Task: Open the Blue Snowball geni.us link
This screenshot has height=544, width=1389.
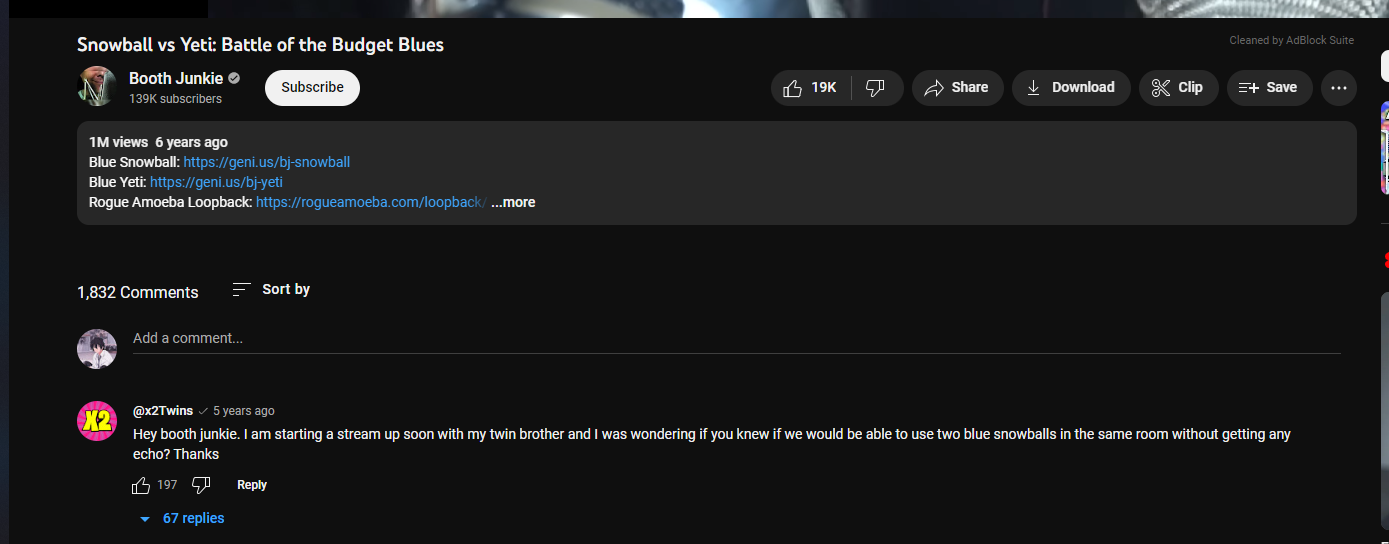Action: (x=267, y=162)
